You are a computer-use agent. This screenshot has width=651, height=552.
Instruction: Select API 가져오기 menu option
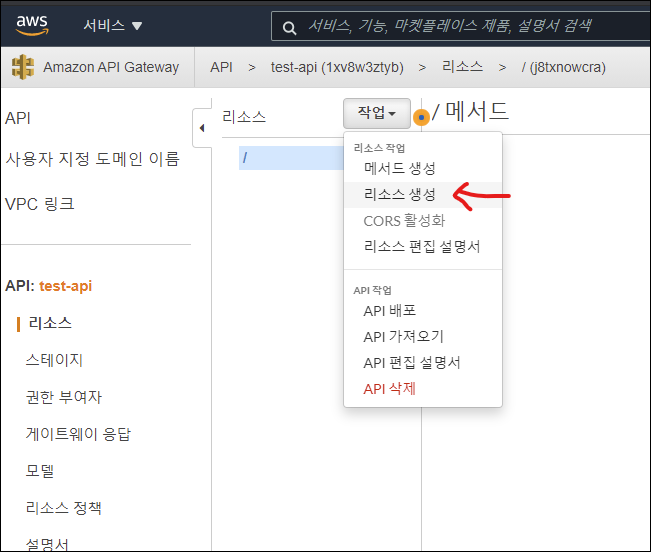click(x=403, y=337)
